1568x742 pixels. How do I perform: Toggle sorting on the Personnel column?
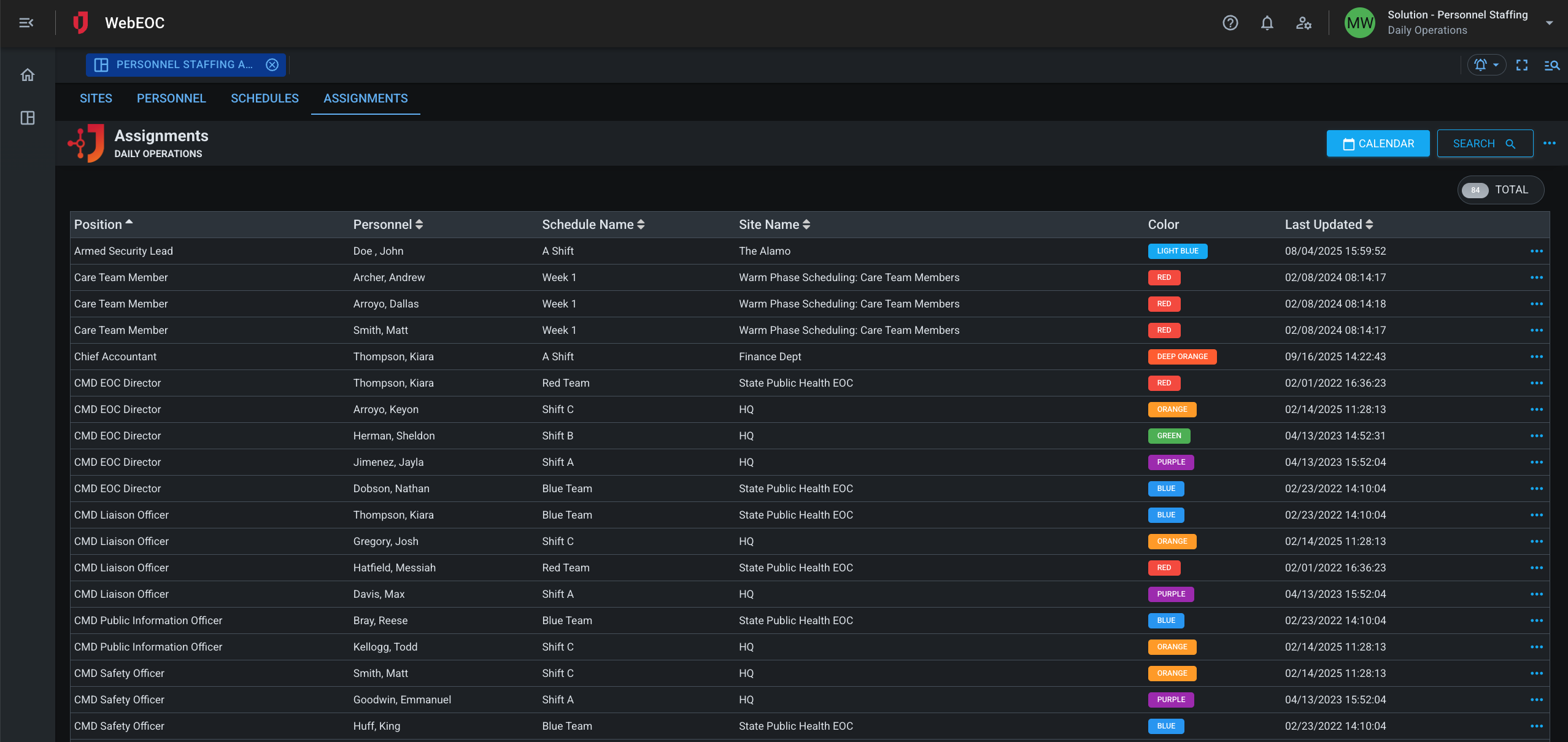420,224
